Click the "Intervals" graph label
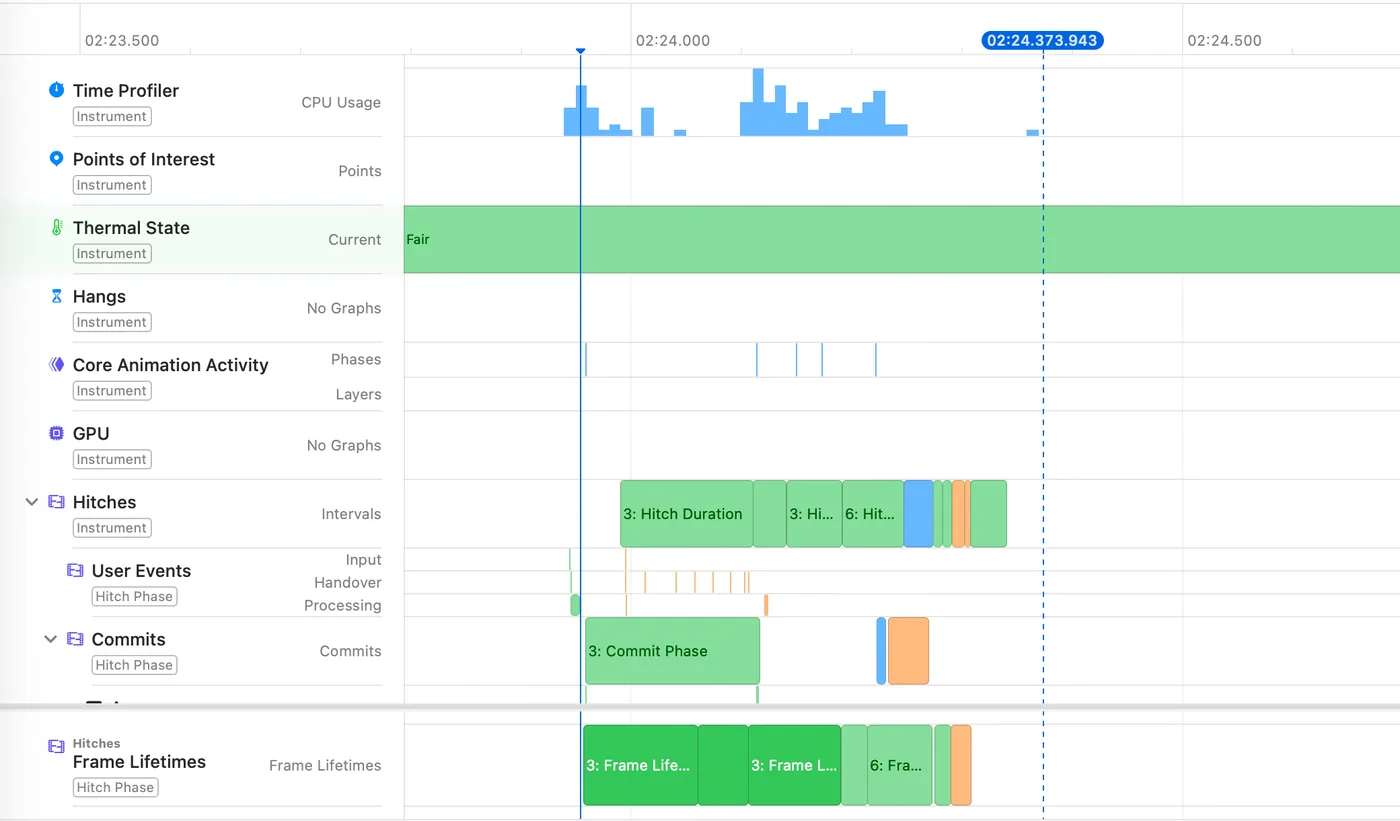 pos(351,514)
